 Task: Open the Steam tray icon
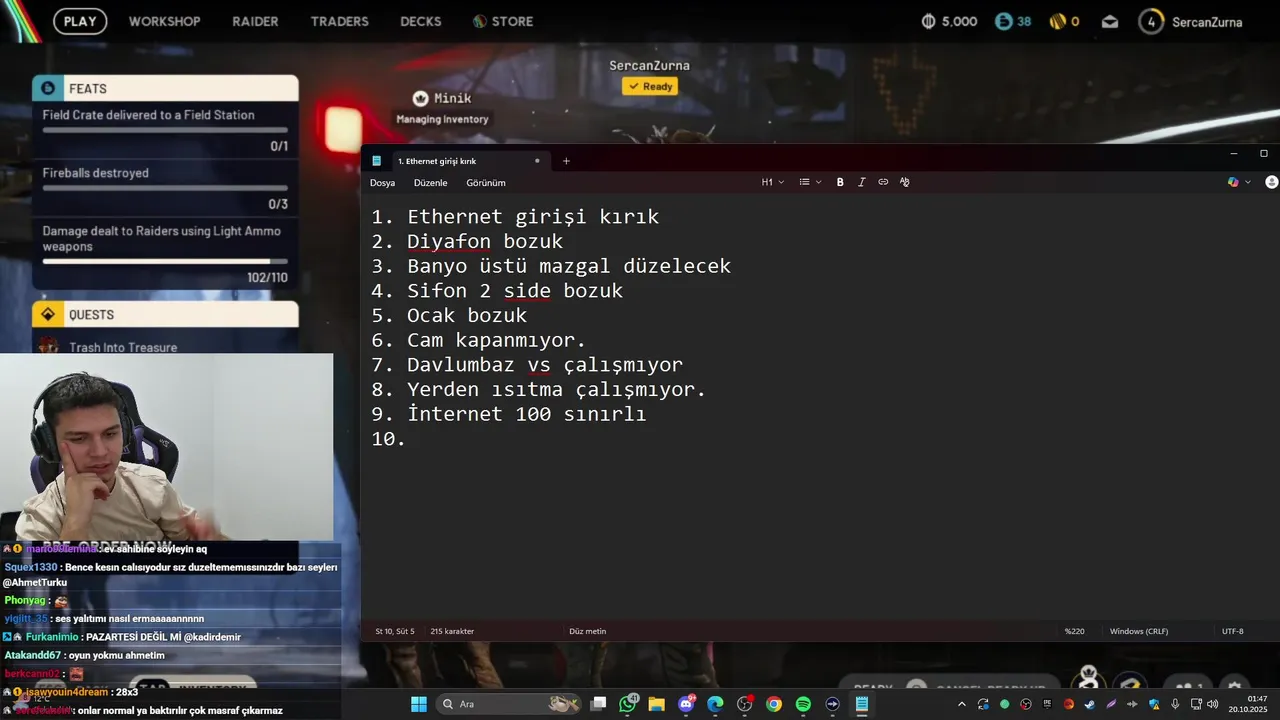pyautogui.click(x=1090, y=704)
